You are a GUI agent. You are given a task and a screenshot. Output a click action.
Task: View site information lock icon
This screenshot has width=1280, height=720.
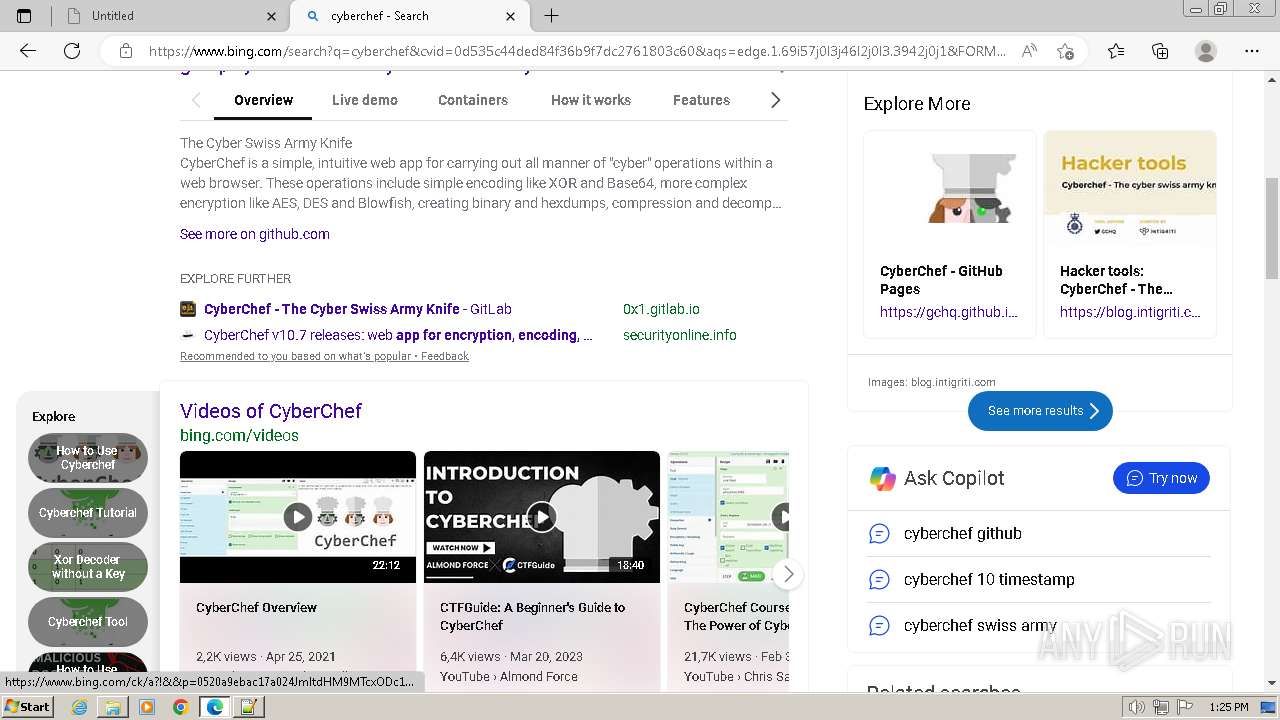point(126,51)
